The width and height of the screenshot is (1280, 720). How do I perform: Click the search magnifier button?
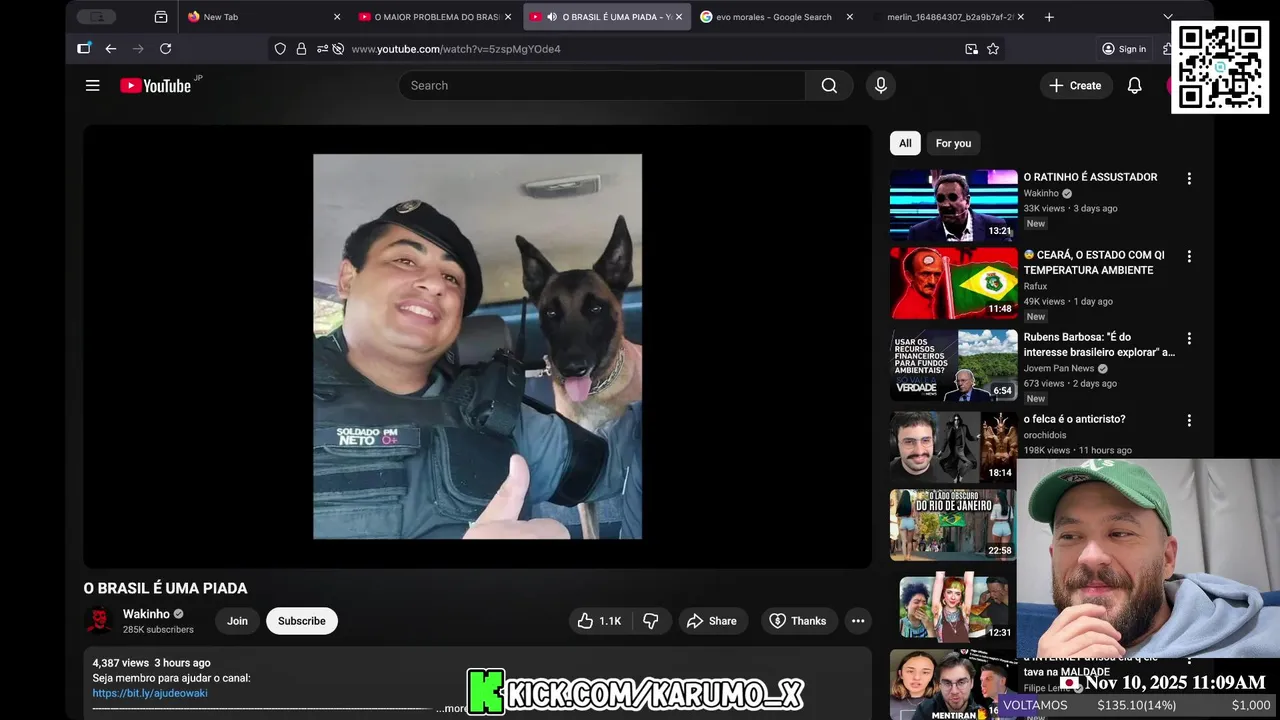click(829, 86)
